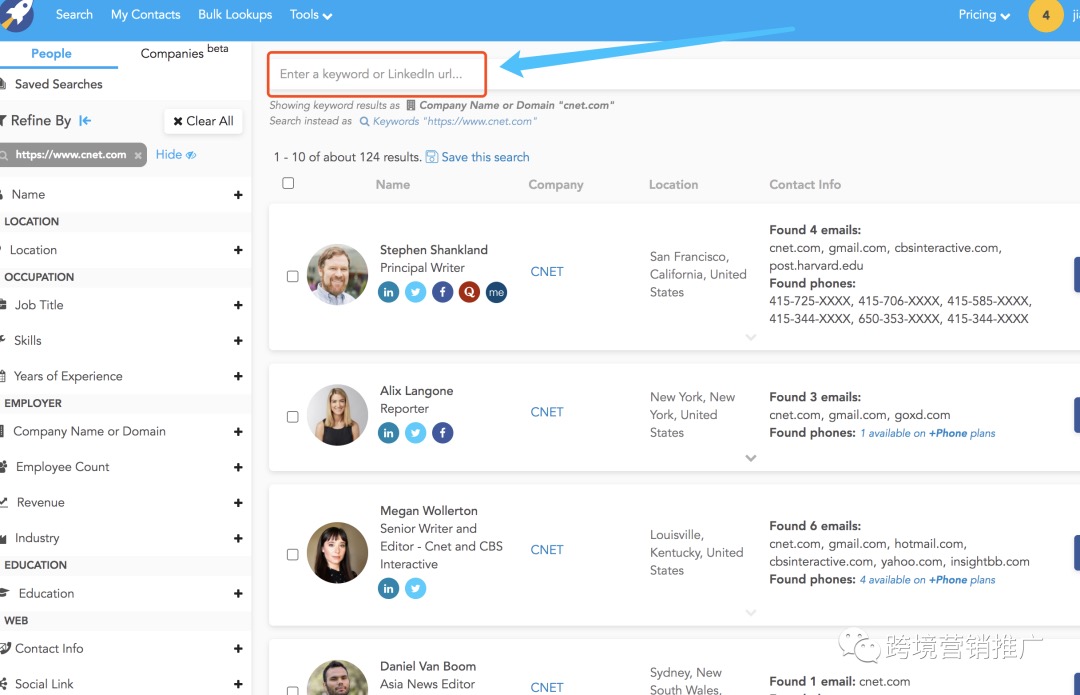Expand the Company Name or Domain filter
1080x695 pixels.
(238, 432)
